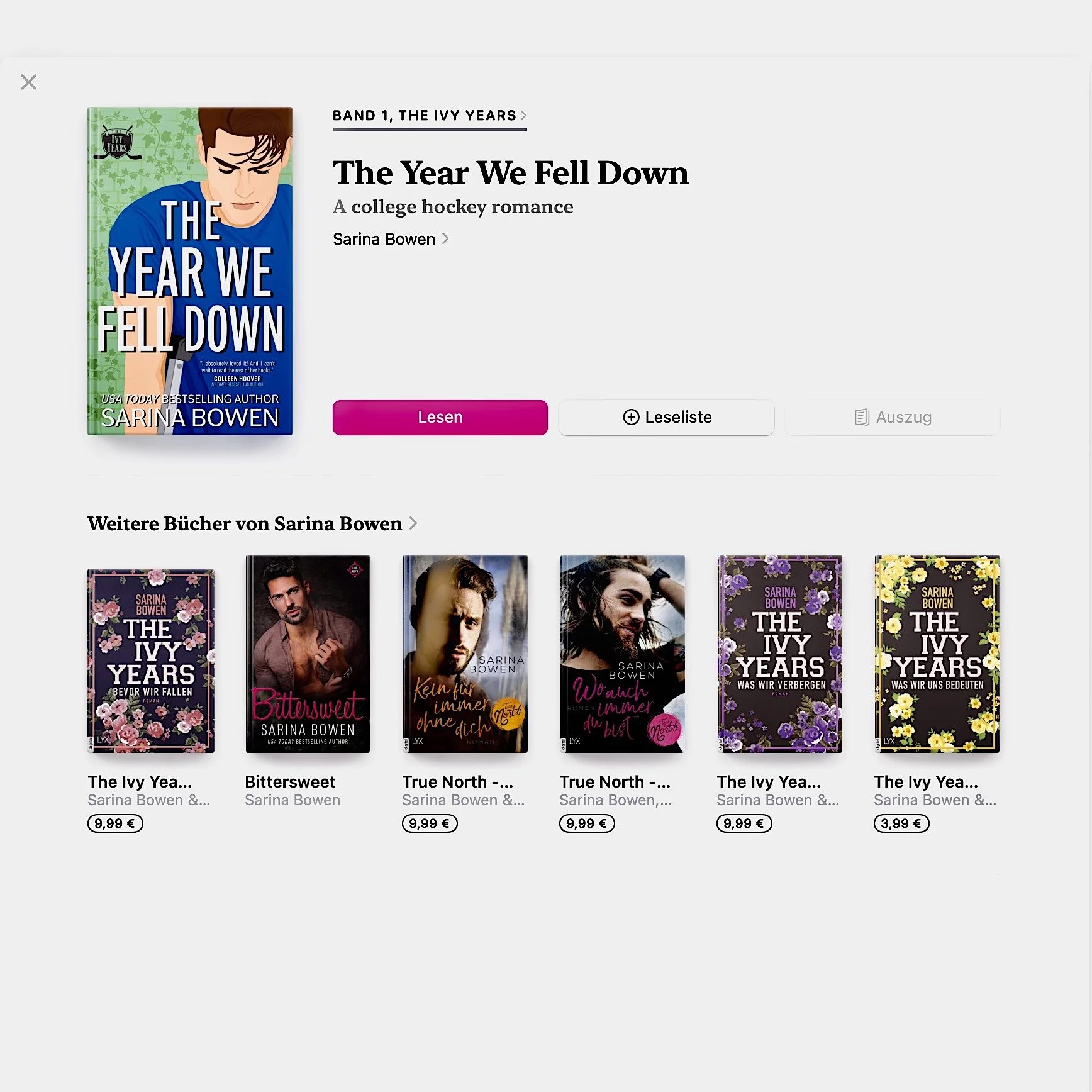This screenshot has height=1092, width=1092.
Task: Open the Wo auch immer du bist cover
Action: pos(622,654)
